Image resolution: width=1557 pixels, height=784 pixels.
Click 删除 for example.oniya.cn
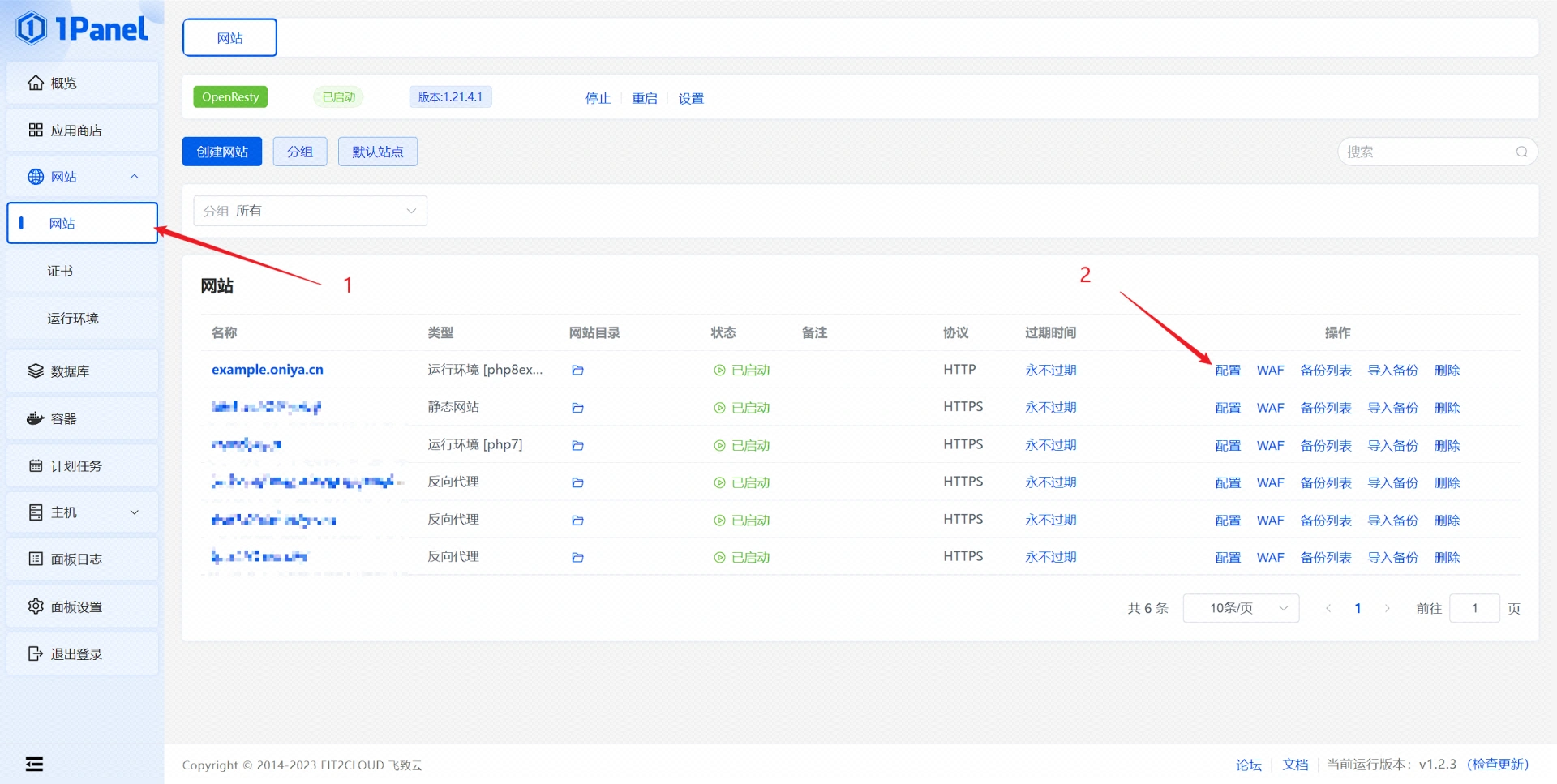coord(1447,371)
